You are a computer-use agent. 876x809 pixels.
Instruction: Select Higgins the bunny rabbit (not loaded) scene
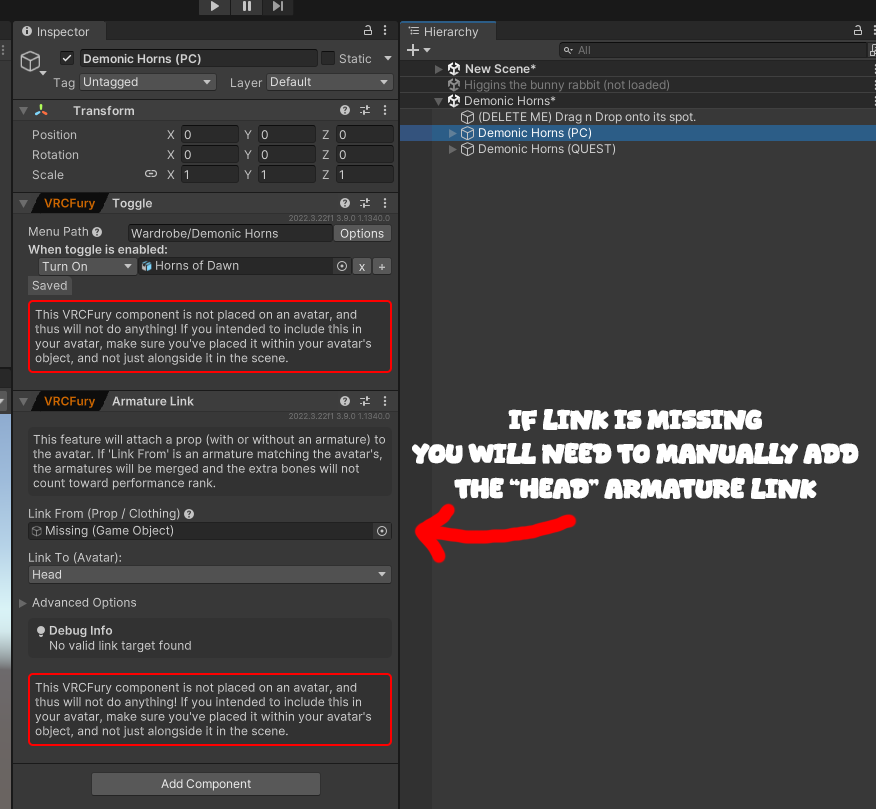coord(566,85)
